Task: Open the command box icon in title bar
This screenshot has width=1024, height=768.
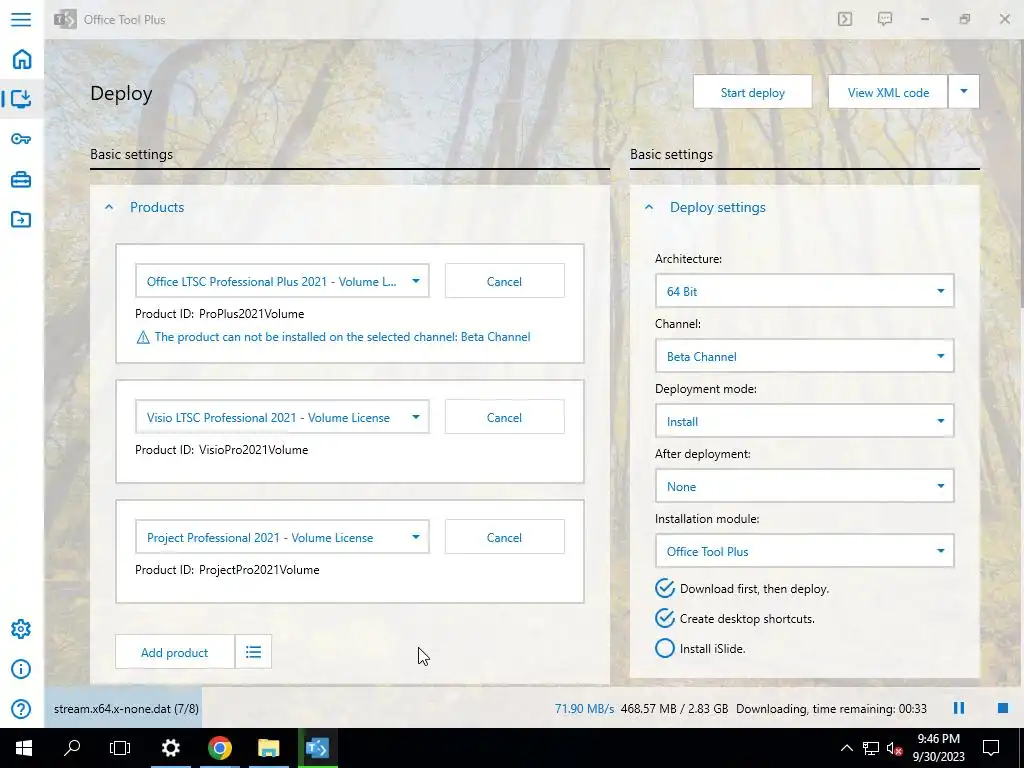Action: pyautogui.click(x=844, y=19)
